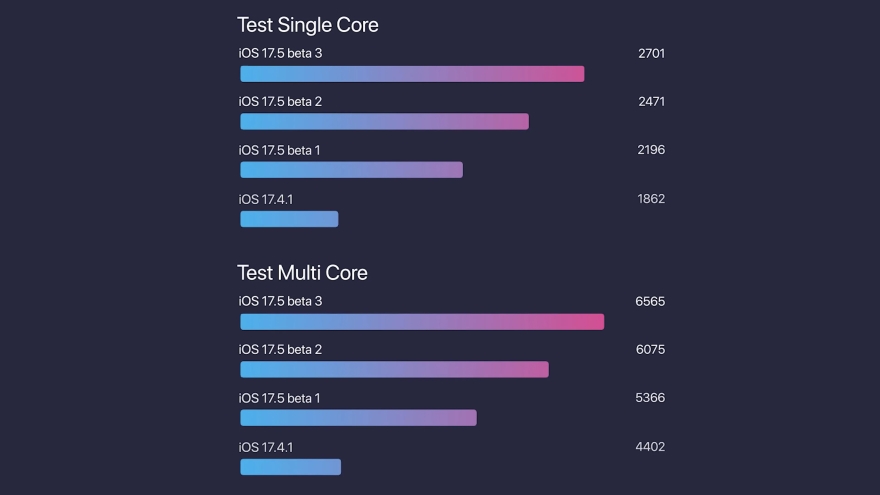Click the multi core iOS 17.4.1 bar
Screen dimensions: 880x495
tap(290, 467)
